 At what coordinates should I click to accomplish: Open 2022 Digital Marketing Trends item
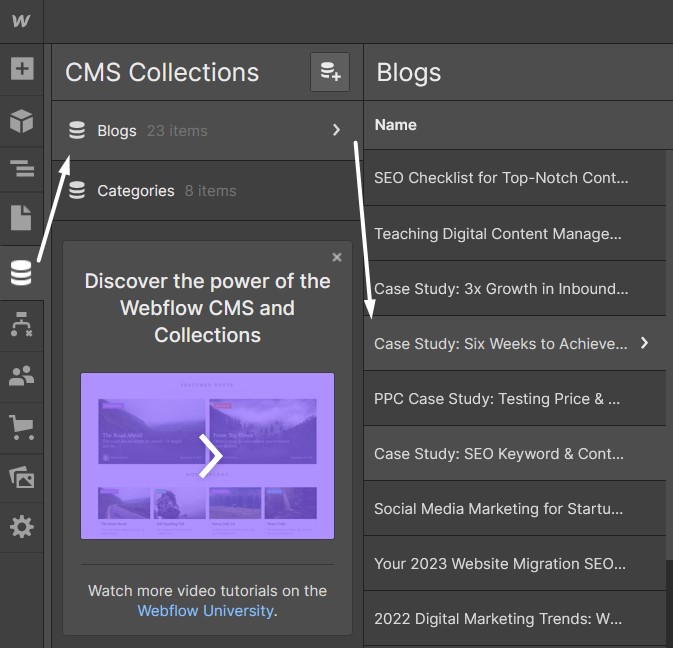click(x=515, y=618)
